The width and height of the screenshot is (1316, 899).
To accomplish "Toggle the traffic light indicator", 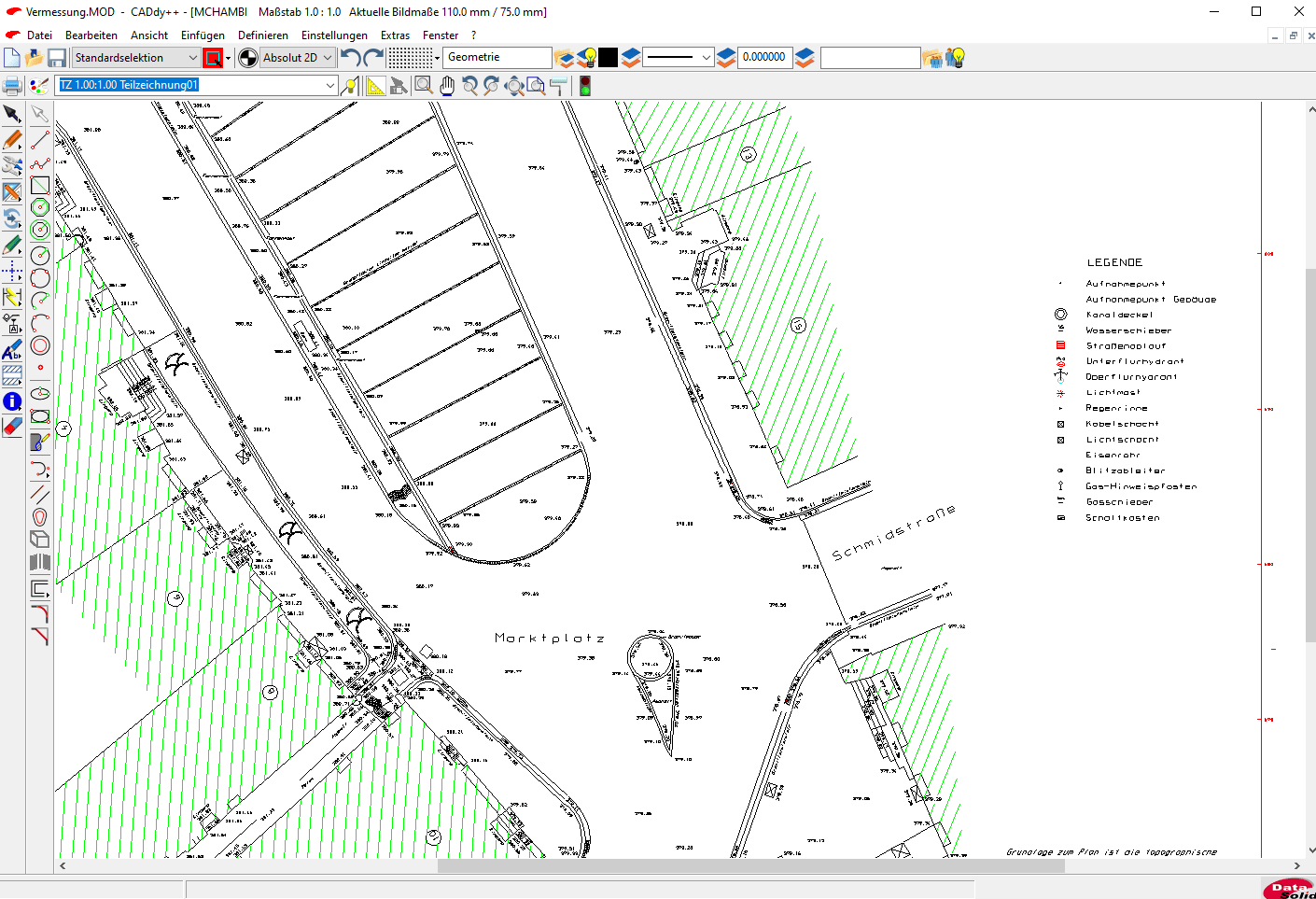I will pos(585,86).
